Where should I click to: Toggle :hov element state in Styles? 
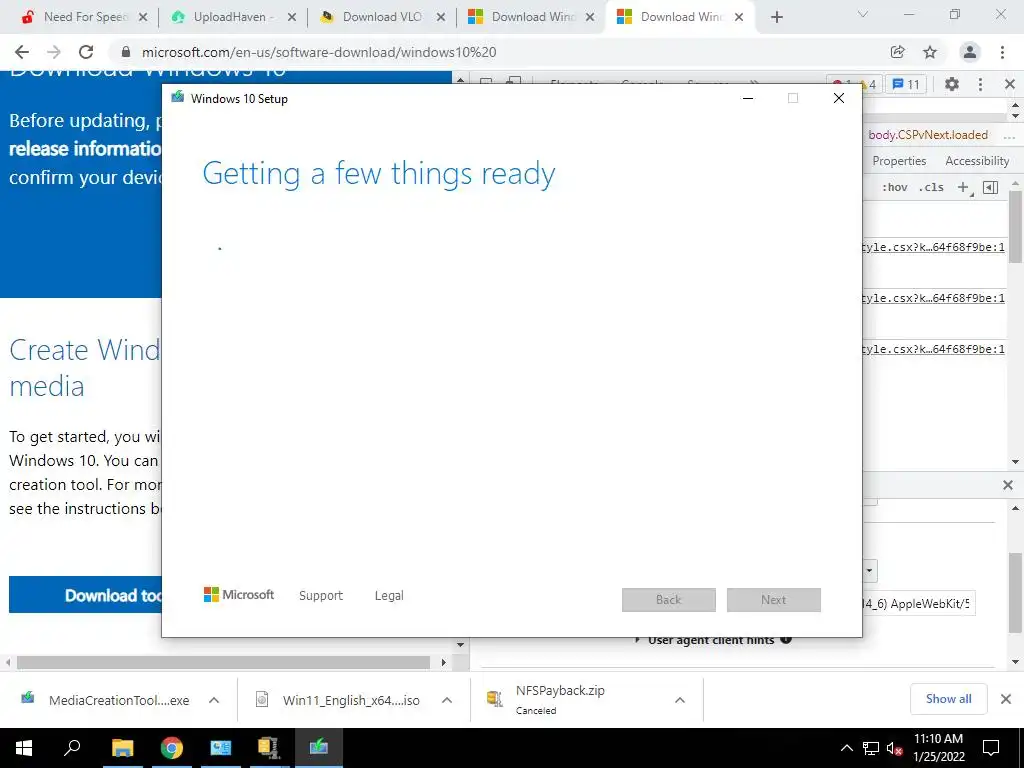pyautogui.click(x=895, y=187)
